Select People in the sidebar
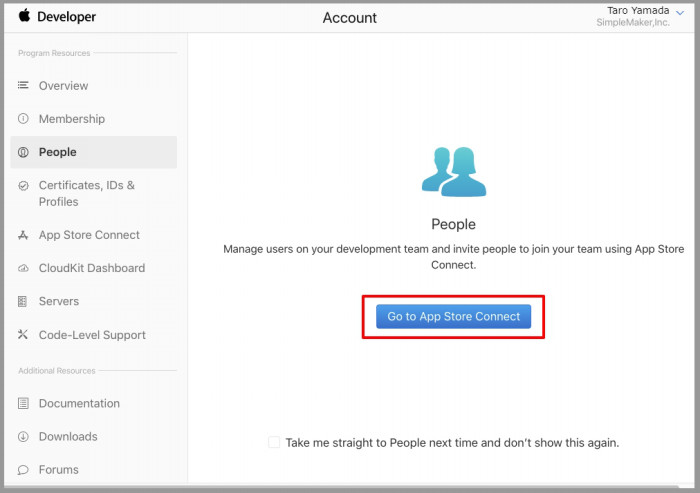This screenshot has height=493, width=700. [x=93, y=152]
